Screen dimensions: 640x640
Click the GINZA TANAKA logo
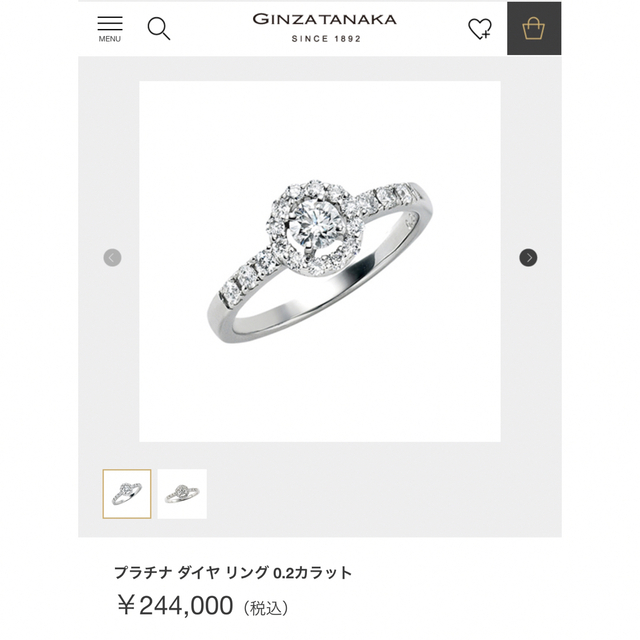pyautogui.click(x=324, y=19)
